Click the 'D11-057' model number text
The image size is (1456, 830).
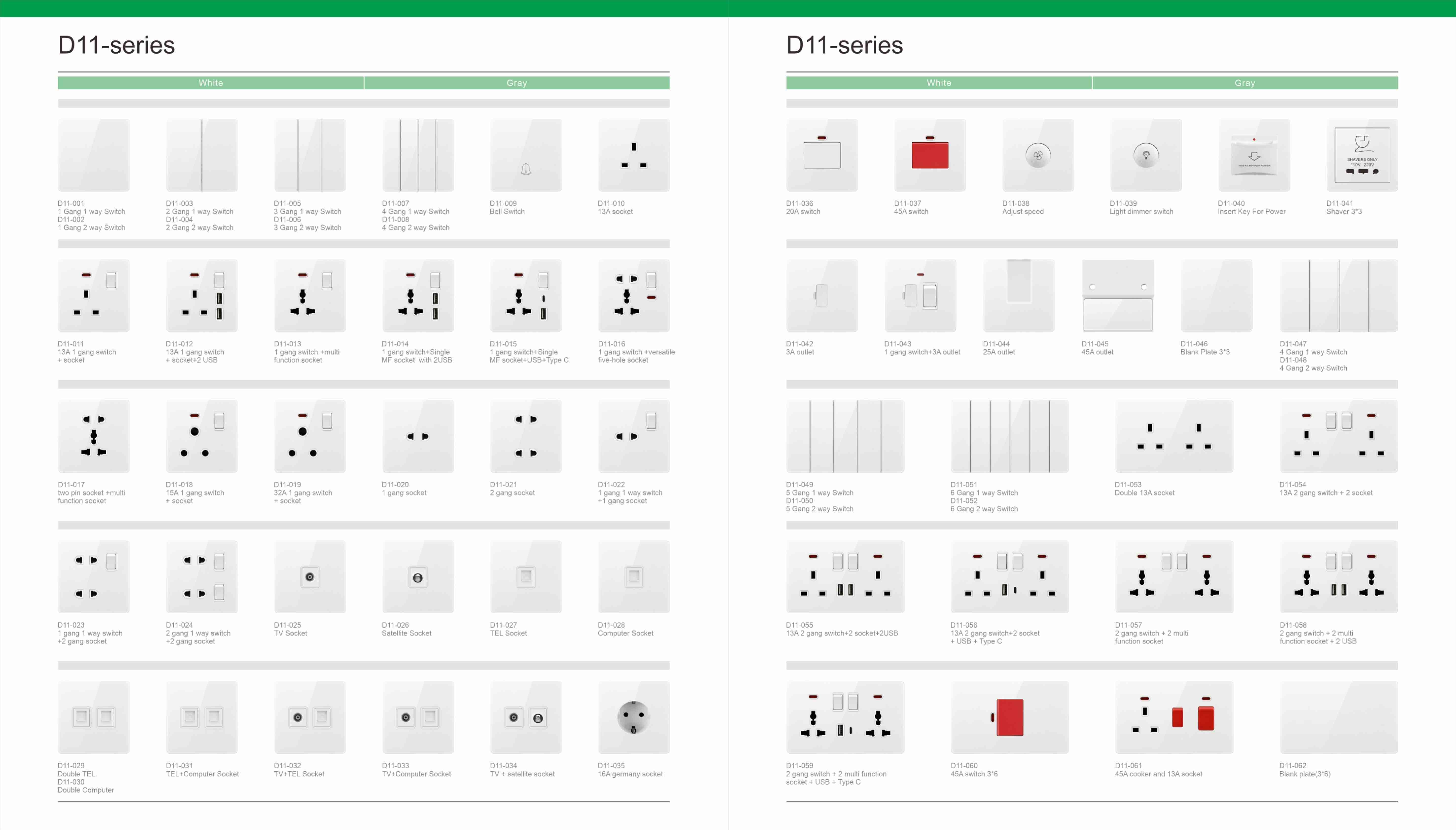(1129, 625)
